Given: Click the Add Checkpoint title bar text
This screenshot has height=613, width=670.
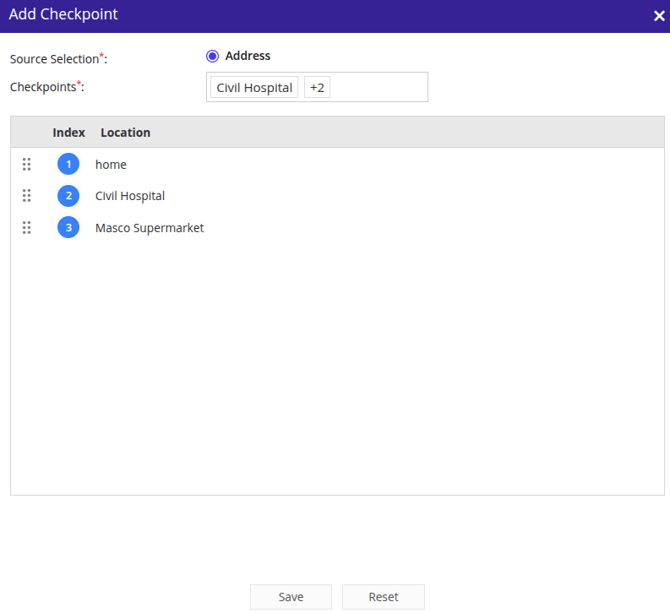Looking at the screenshot, I should coord(63,15).
